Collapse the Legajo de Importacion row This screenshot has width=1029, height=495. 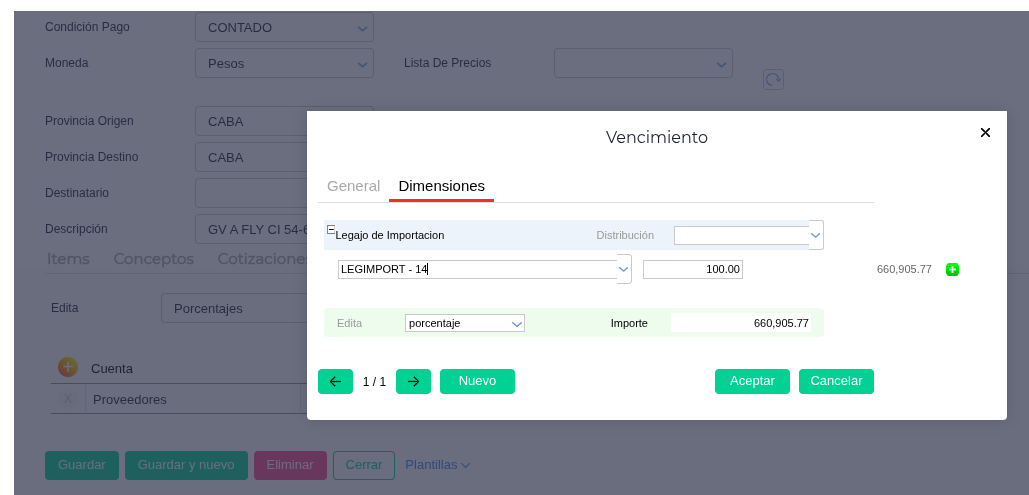coord(331,230)
